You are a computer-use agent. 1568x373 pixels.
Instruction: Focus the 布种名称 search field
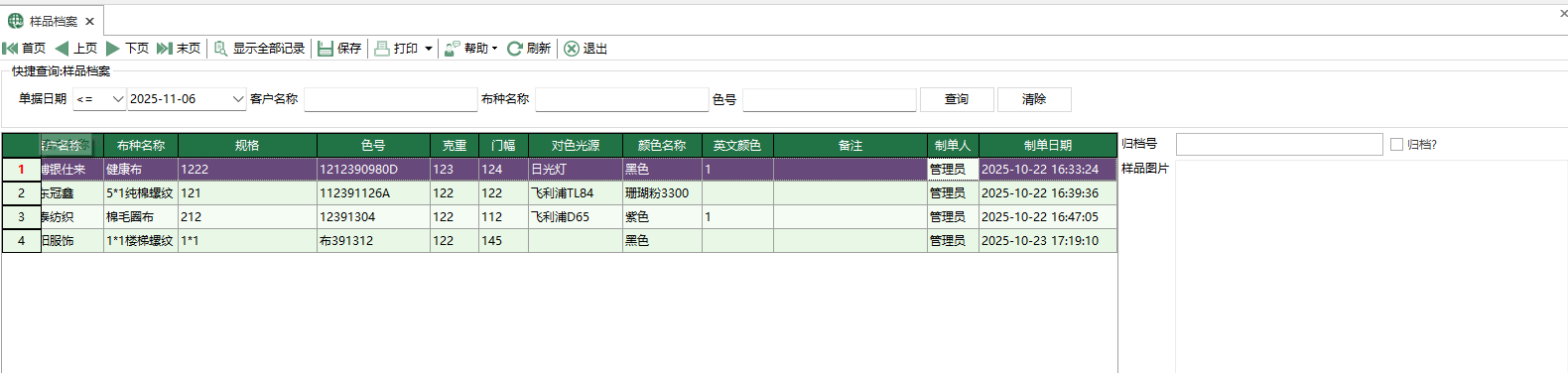click(622, 99)
